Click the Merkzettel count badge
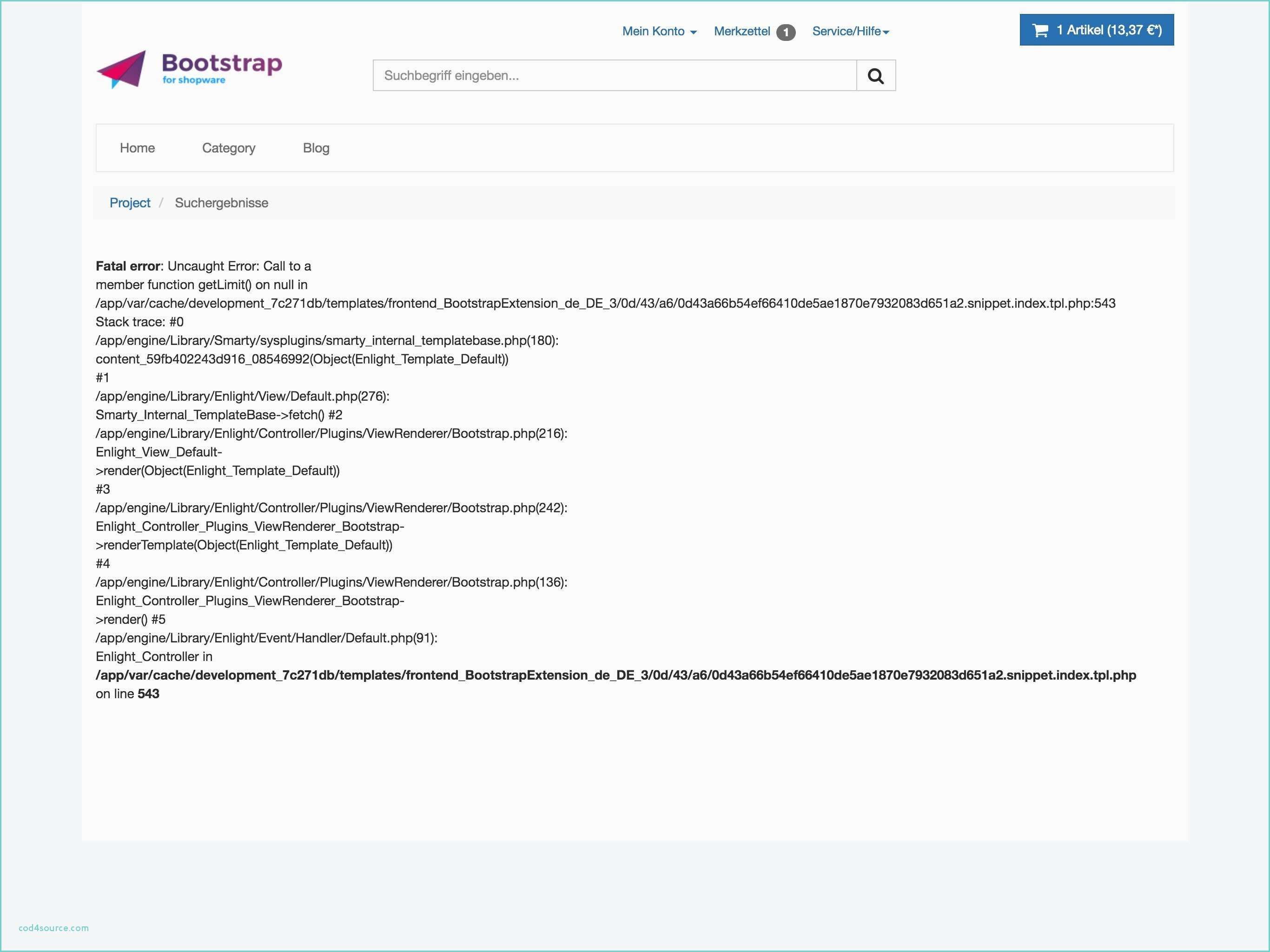Image resolution: width=1270 pixels, height=952 pixels. pyautogui.click(x=786, y=33)
